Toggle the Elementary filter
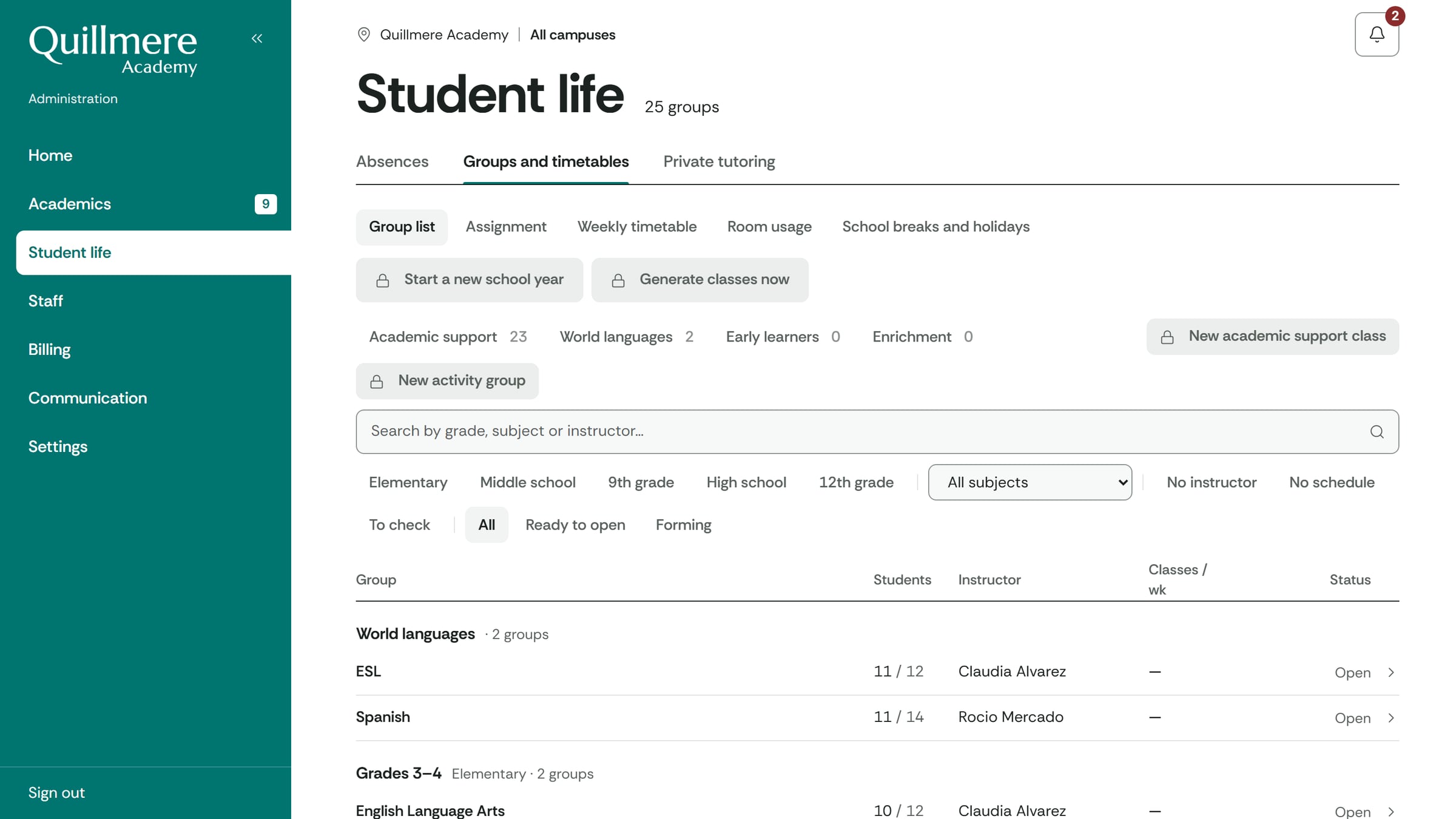The height and width of the screenshot is (819, 1456). [408, 482]
